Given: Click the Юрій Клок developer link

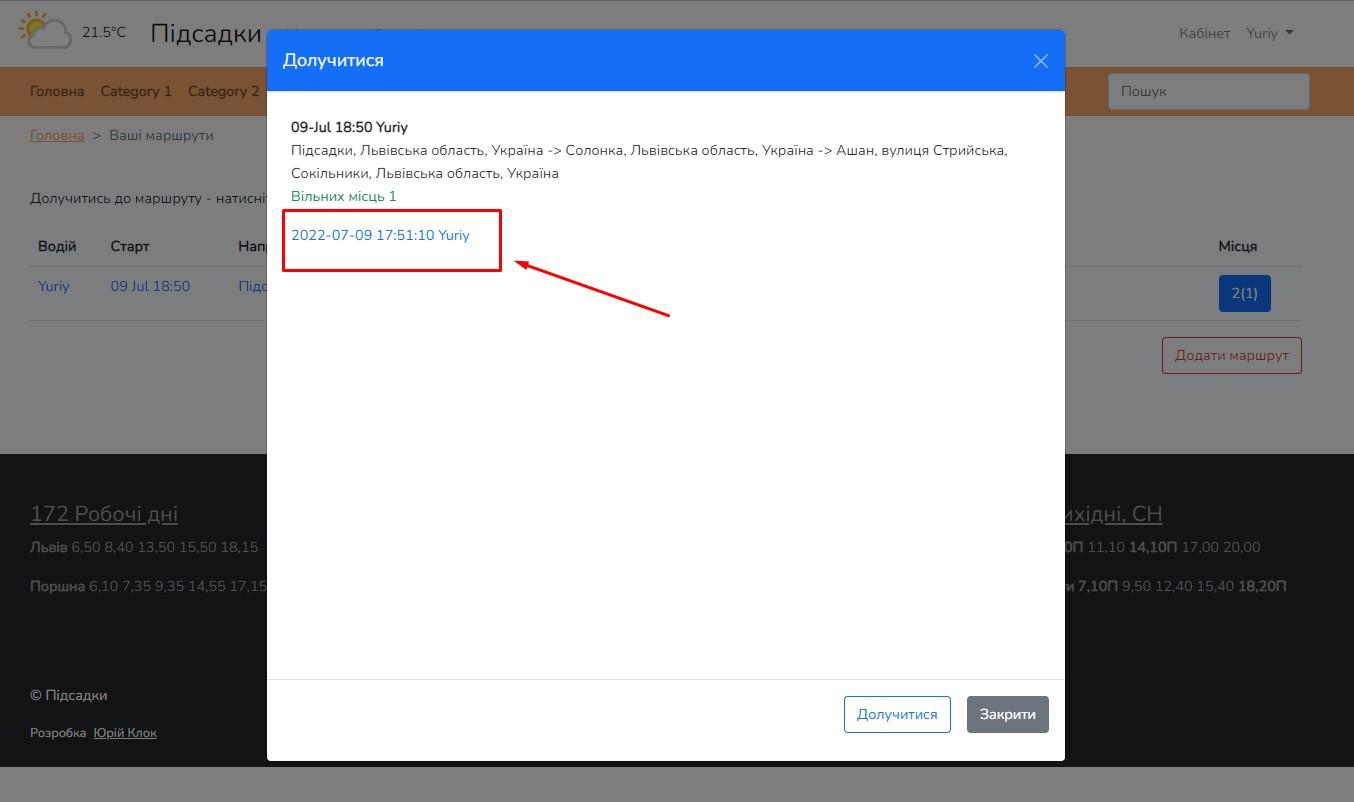Looking at the screenshot, I should pos(125,733).
